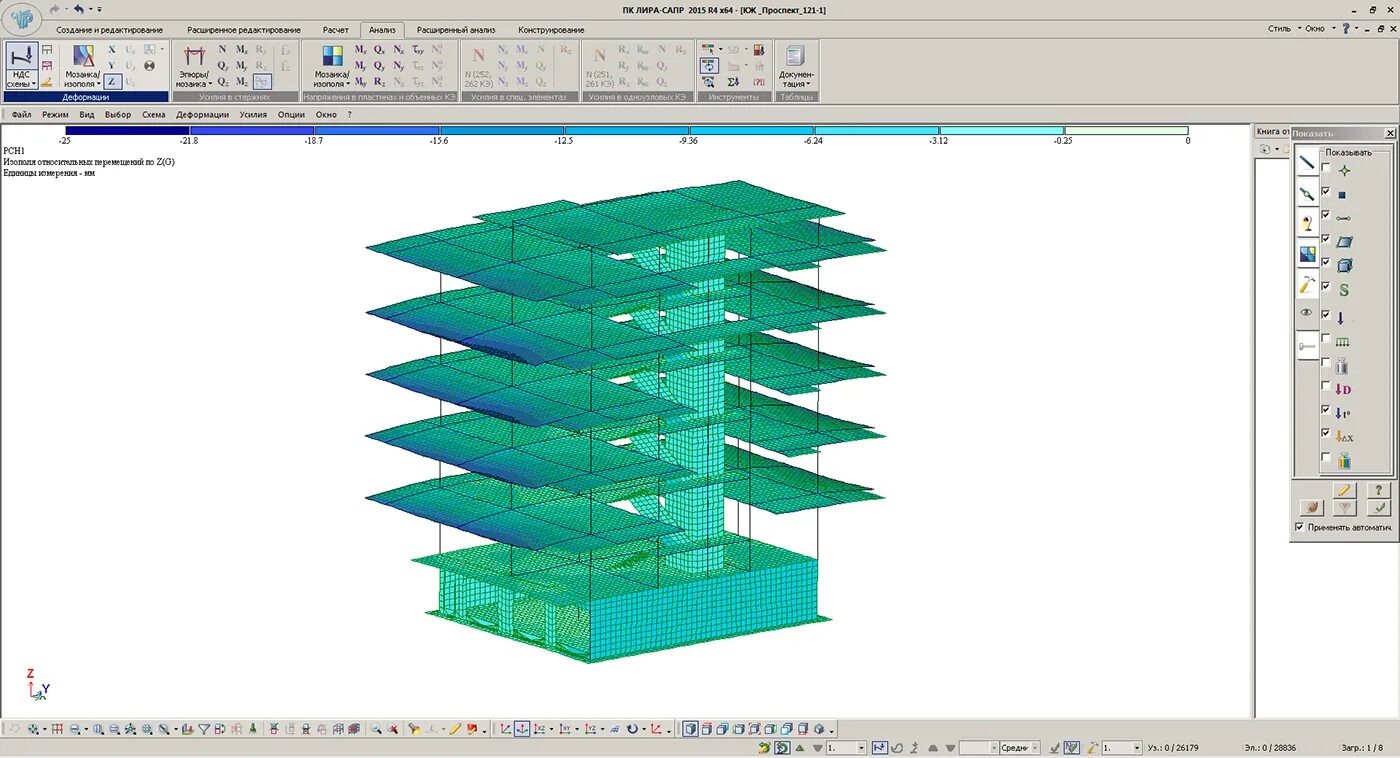This screenshot has height=758, width=1400.
Task: Toggle the red D arrow checkbox
Action: click(x=1326, y=386)
